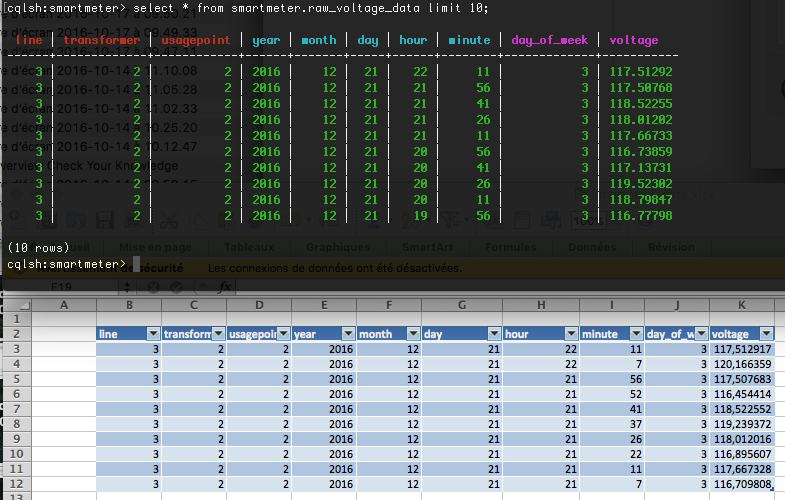This screenshot has width=785, height=500.
Task: Switch to the Révision ribbon tab
Action: 671,247
